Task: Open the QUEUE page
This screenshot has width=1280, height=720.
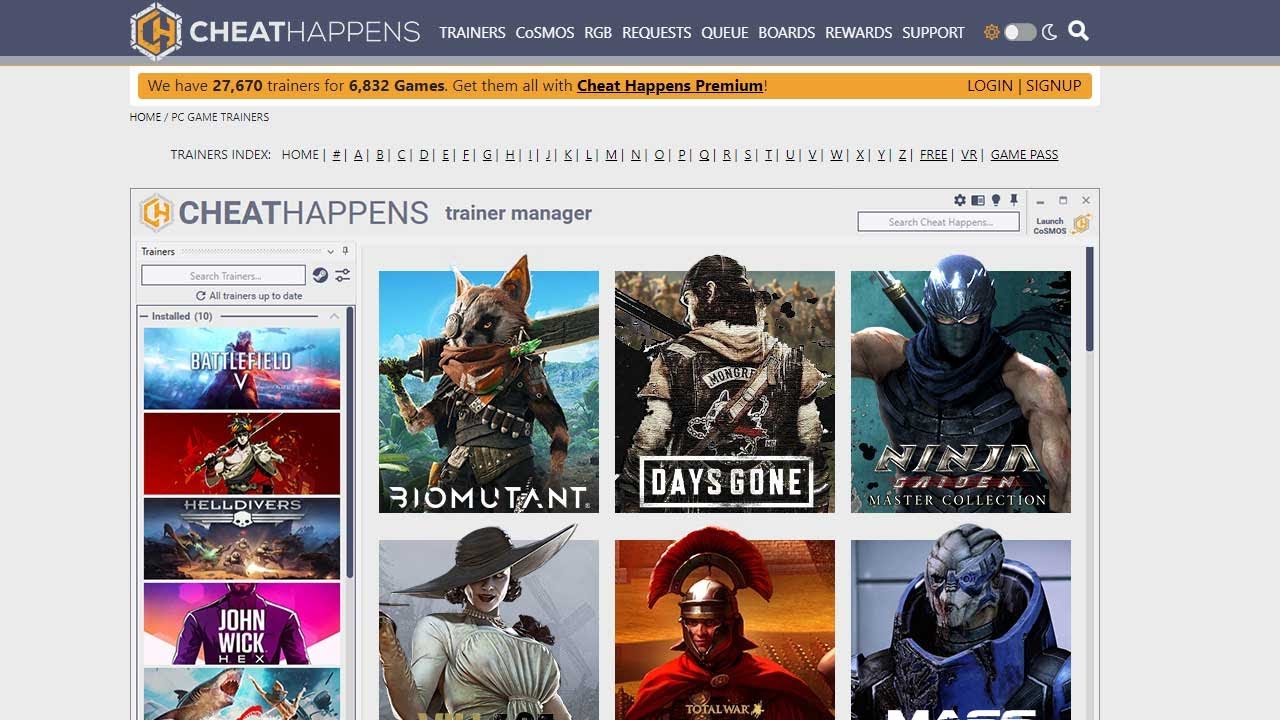Action: point(725,32)
